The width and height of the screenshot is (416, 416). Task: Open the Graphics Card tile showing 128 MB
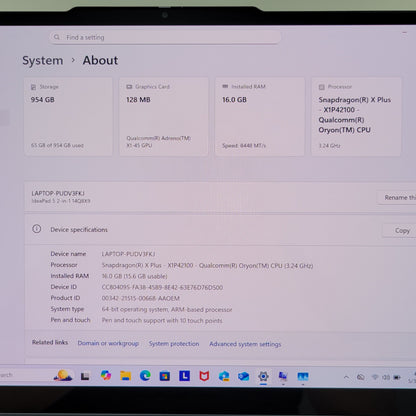click(164, 116)
